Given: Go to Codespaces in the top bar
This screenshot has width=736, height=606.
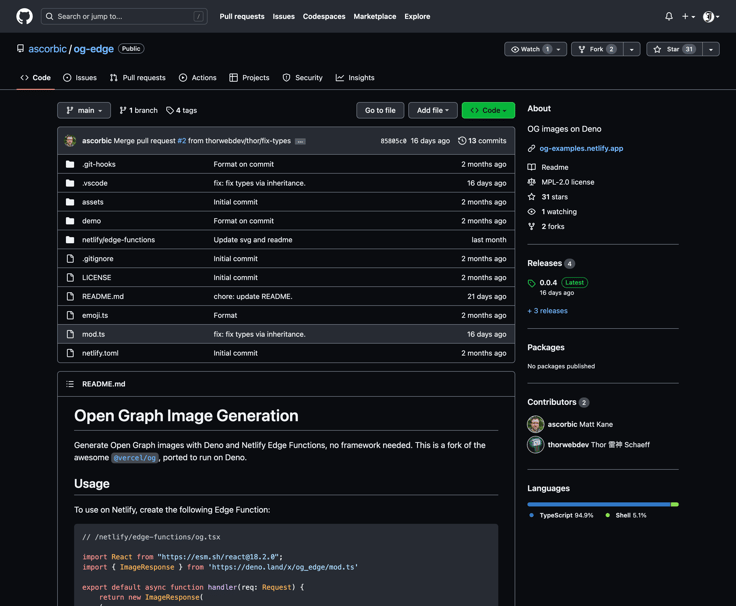Looking at the screenshot, I should 324,16.
